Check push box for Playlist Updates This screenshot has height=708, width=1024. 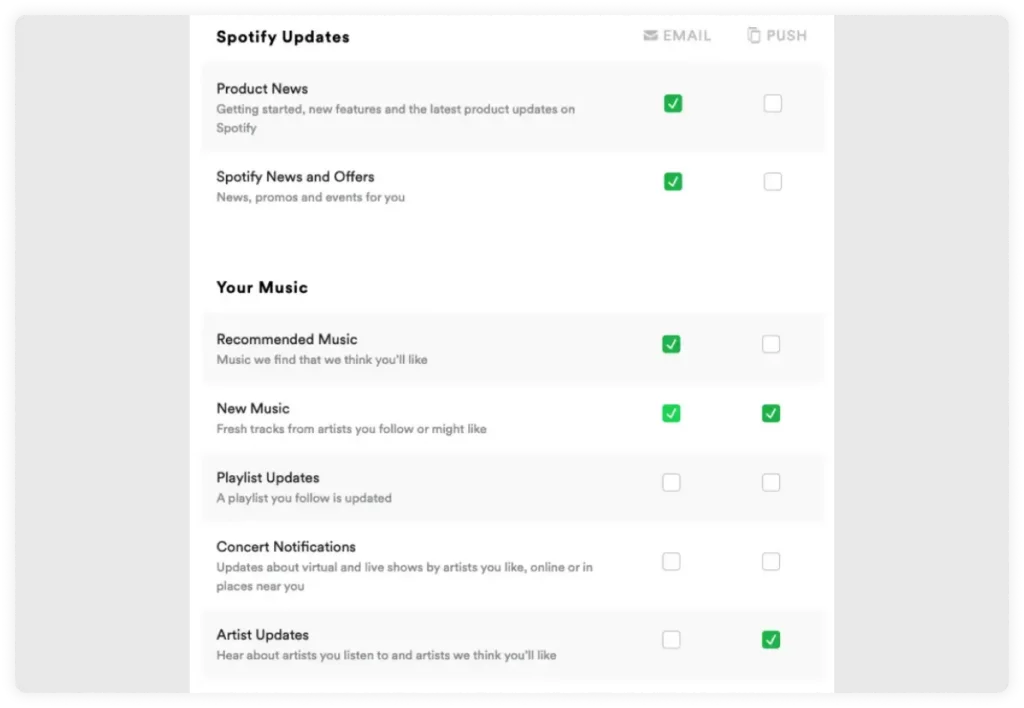pyautogui.click(x=771, y=483)
